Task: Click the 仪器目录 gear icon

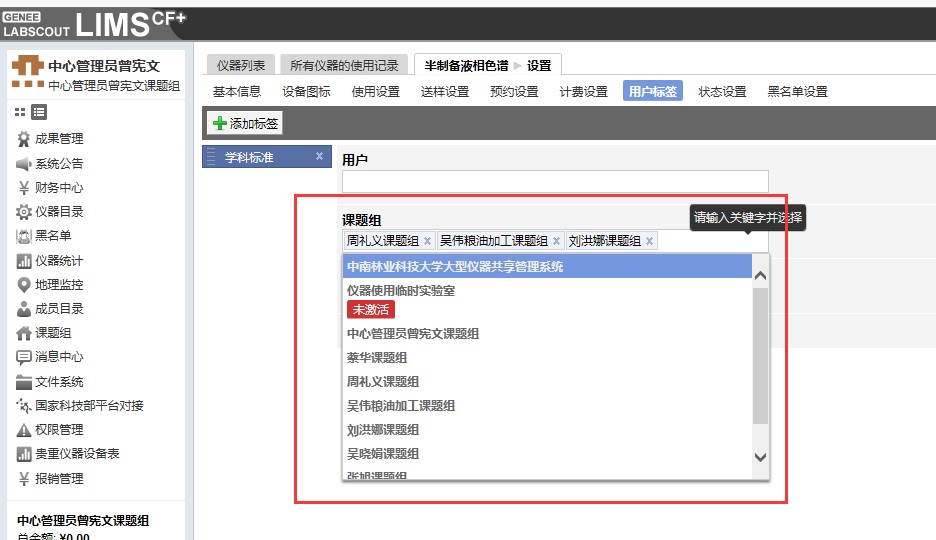Action: [24, 212]
